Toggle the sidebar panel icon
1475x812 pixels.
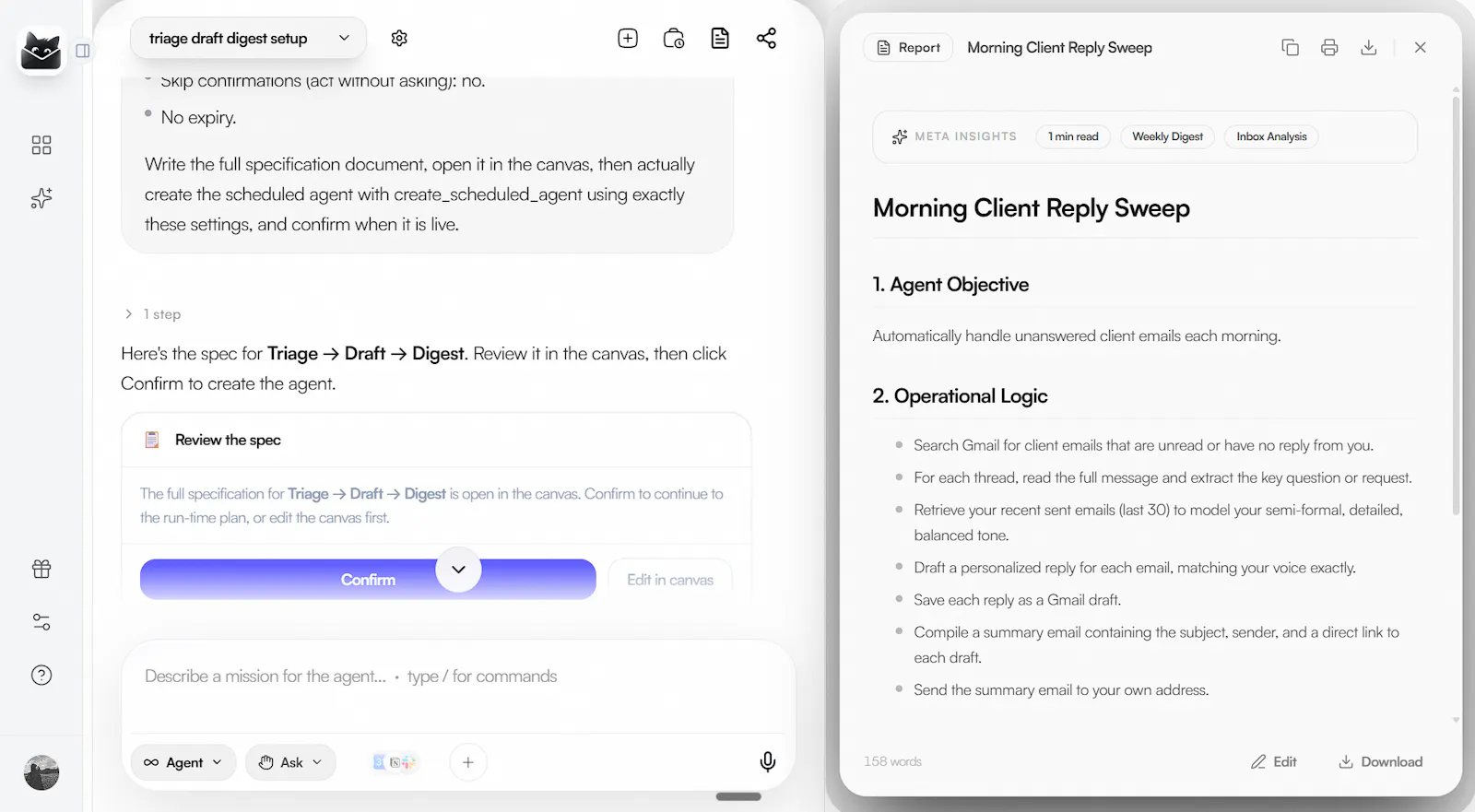coord(83,51)
